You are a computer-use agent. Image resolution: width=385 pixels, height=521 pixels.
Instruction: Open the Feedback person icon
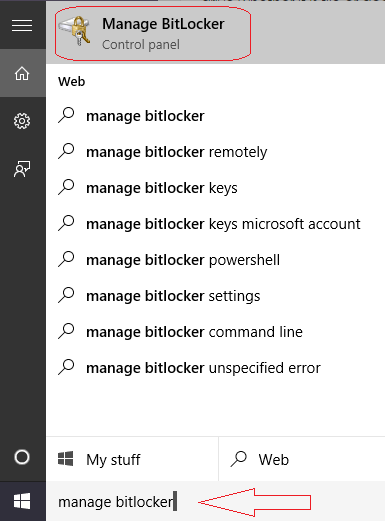[x=22, y=169]
